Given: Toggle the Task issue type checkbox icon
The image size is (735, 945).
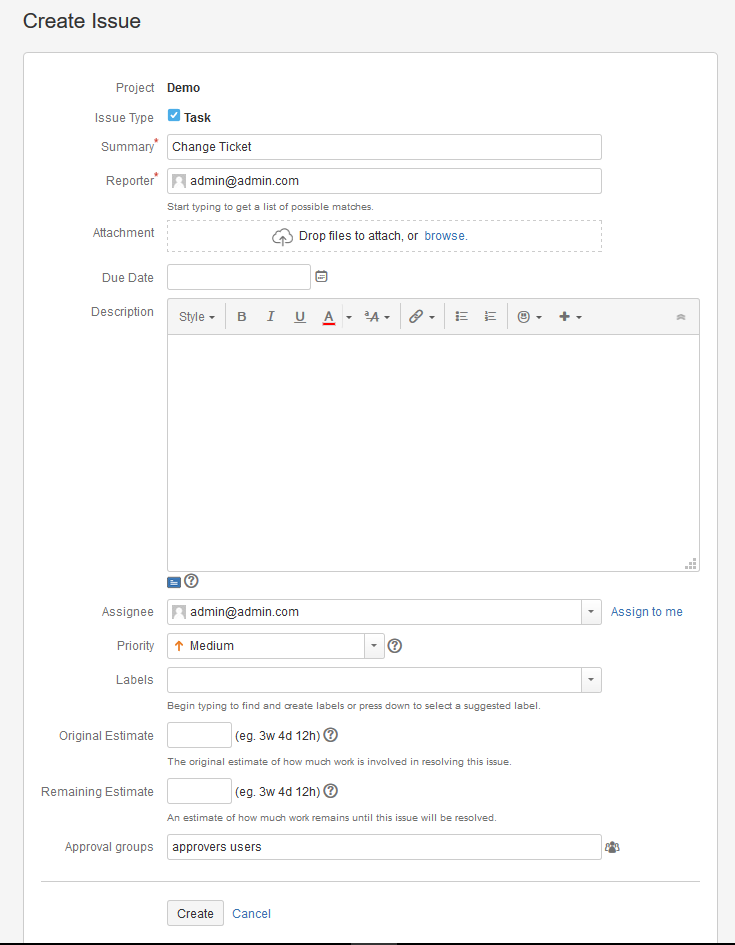Looking at the screenshot, I should (x=174, y=115).
